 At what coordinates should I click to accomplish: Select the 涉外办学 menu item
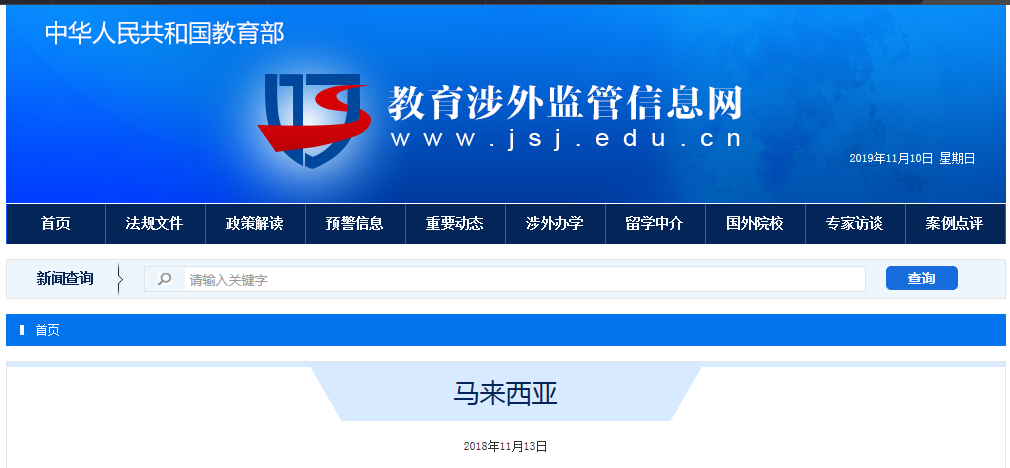(555, 224)
